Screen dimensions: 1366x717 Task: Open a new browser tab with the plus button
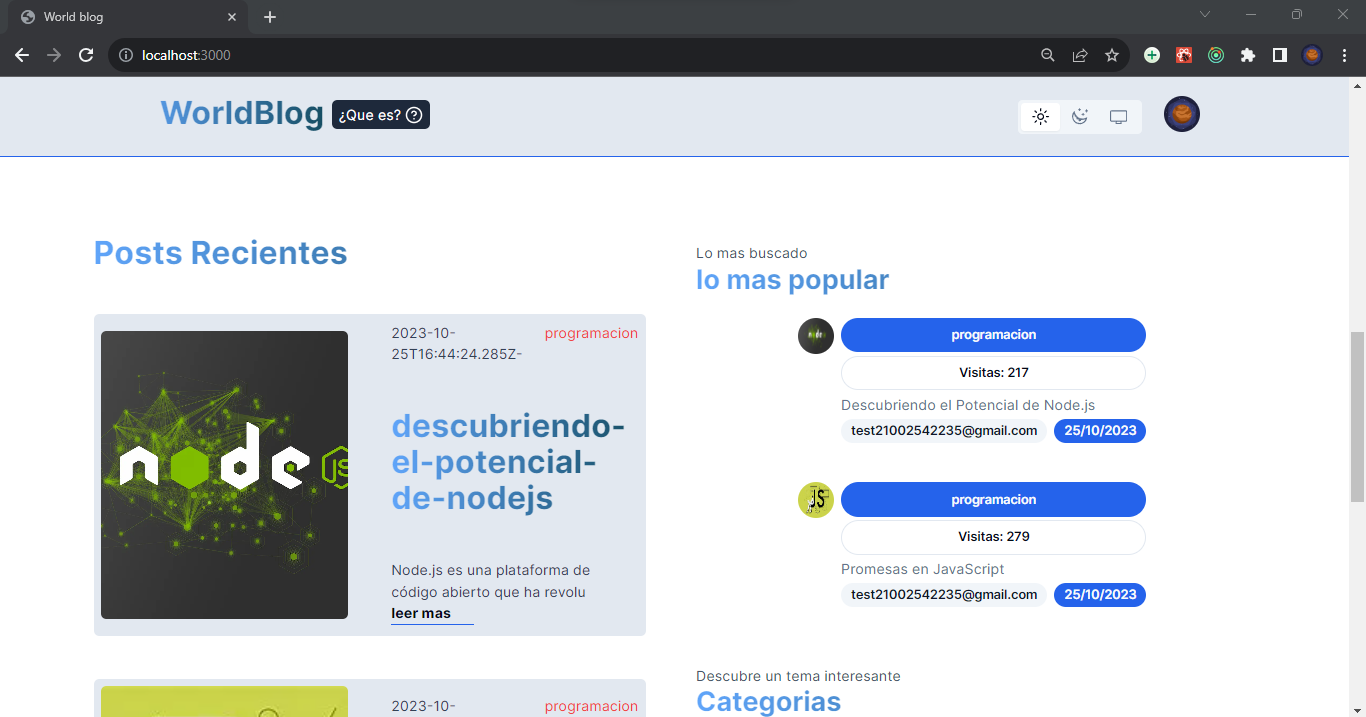(x=269, y=16)
